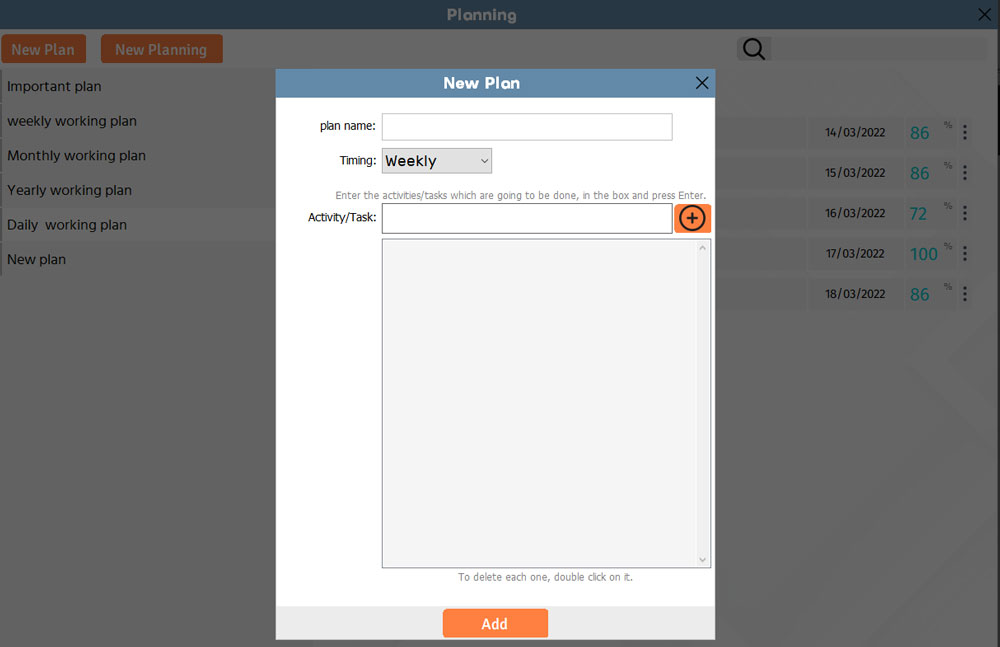Click the 16/03/2022 date cell
Screen dimensions: 1000x647
(855, 213)
